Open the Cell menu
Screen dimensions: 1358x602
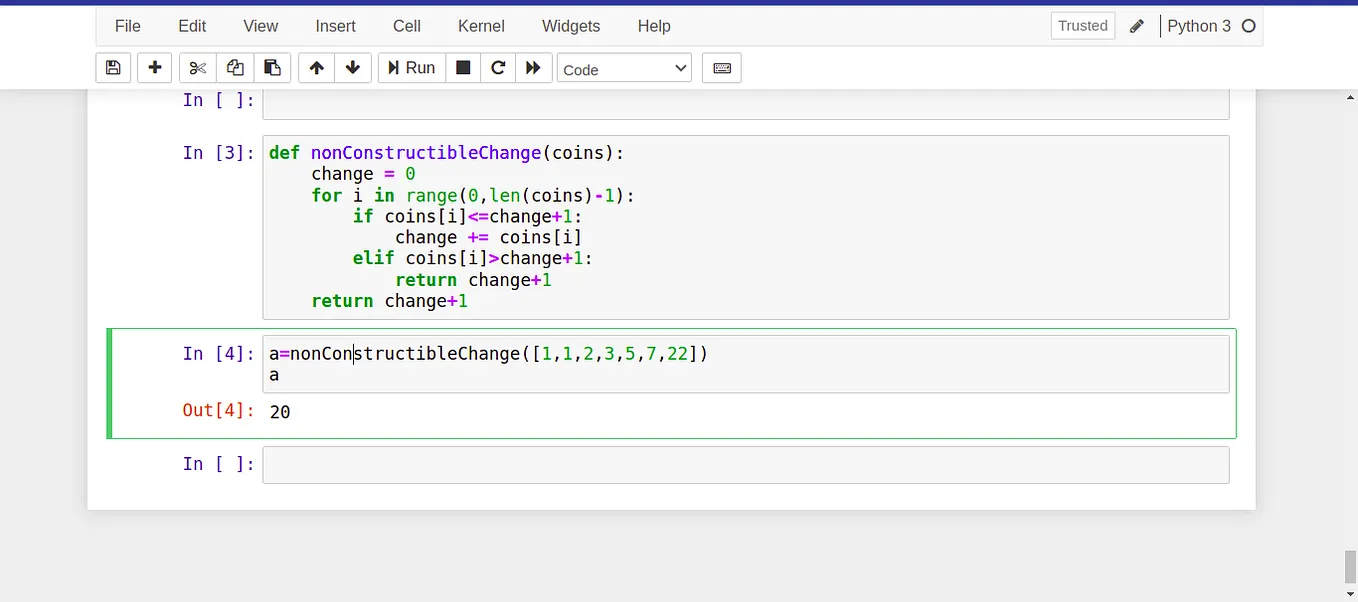pyautogui.click(x=406, y=26)
